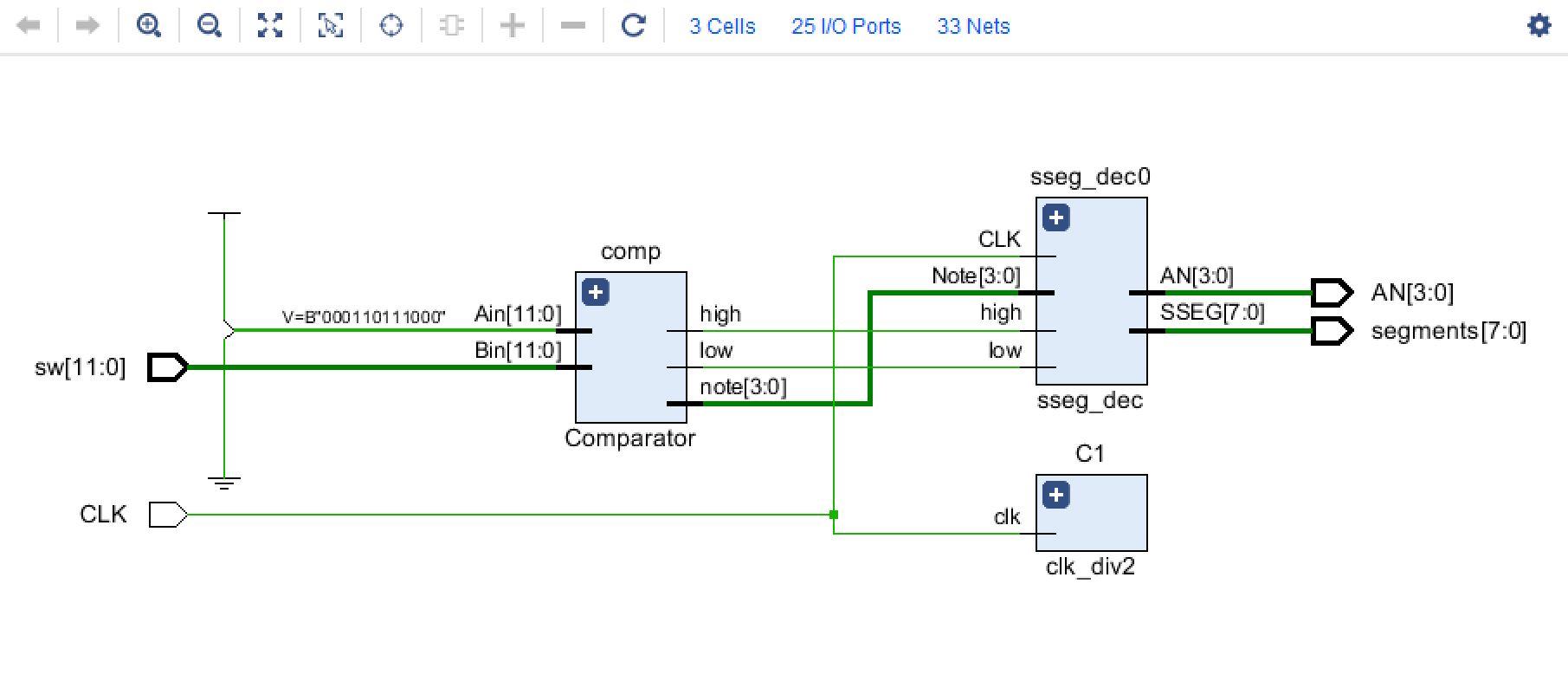Select the AN[3:0] output port
This screenshot has width=1568, height=694.
click(x=1332, y=293)
